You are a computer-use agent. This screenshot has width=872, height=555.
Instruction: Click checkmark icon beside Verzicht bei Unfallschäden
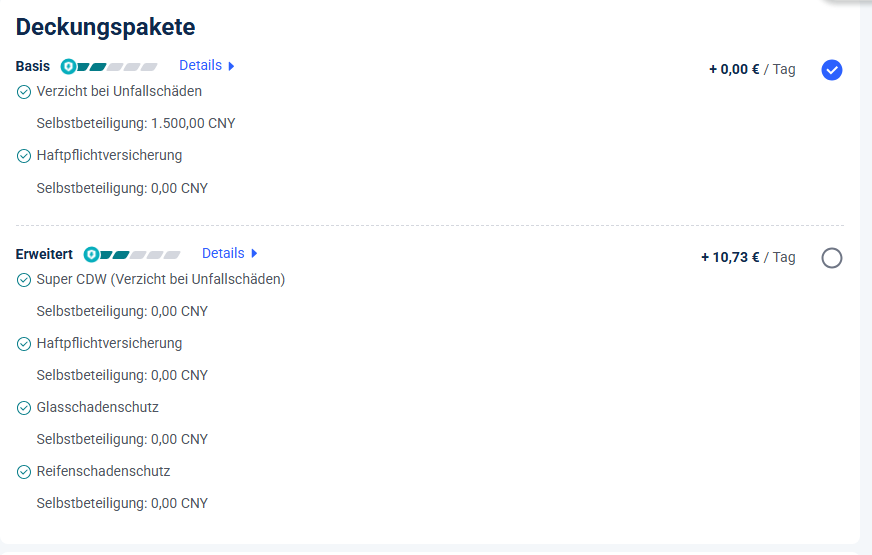click(24, 92)
